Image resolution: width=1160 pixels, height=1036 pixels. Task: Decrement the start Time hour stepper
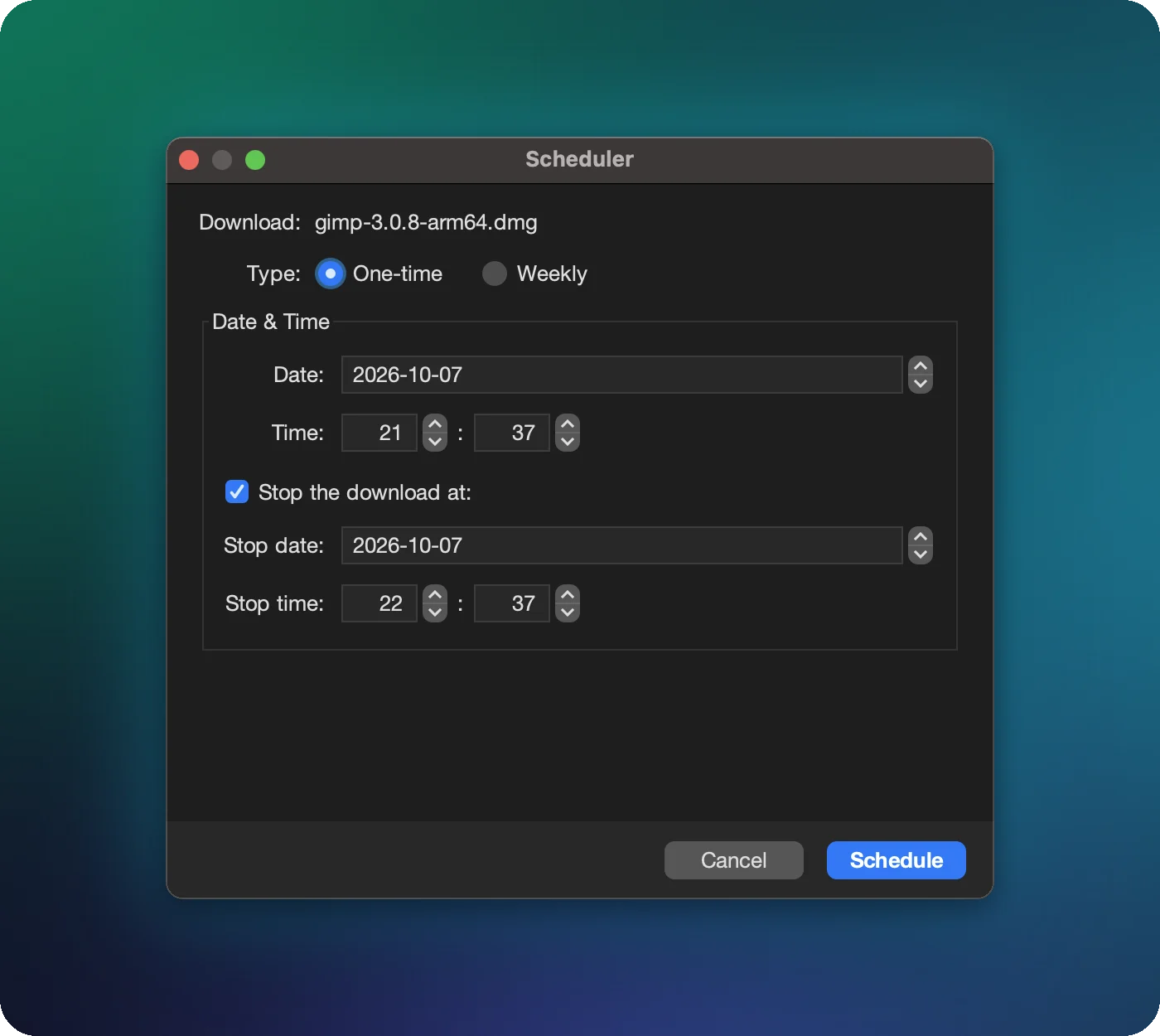[x=435, y=442]
